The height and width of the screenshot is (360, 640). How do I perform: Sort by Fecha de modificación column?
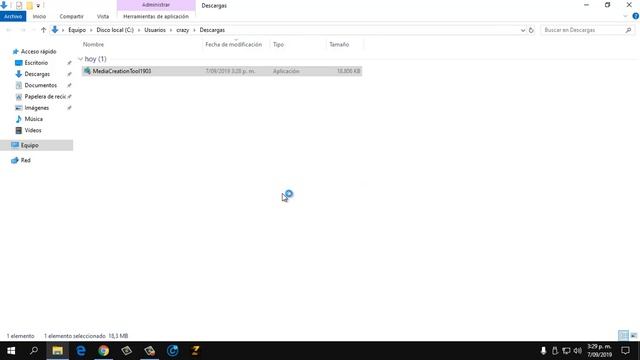pyautogui.click(x=233, y=44)
